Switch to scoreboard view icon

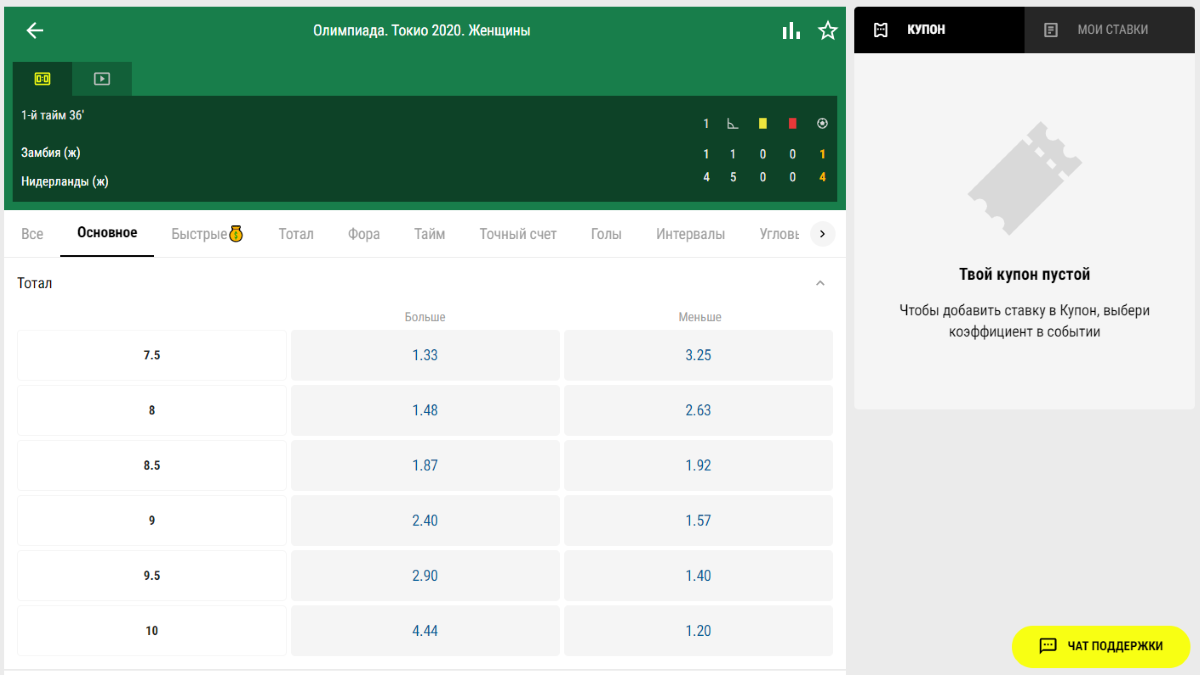pyautogui.click(x=43, y=79)
